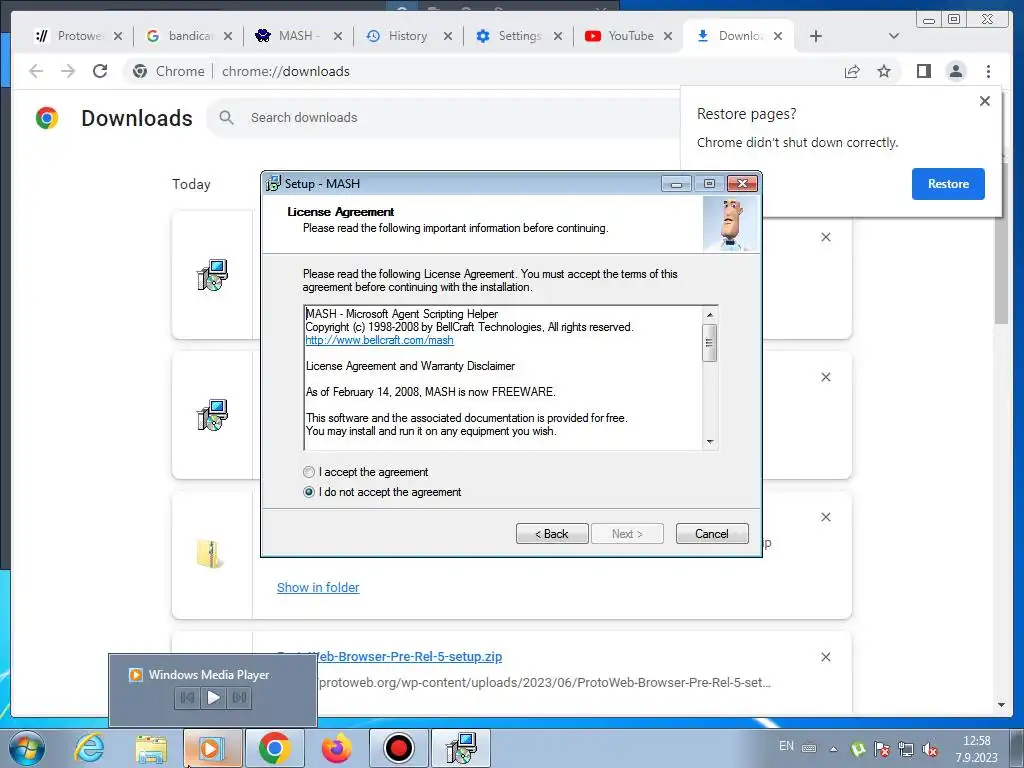Click the second installer download icon

(212, 415)
